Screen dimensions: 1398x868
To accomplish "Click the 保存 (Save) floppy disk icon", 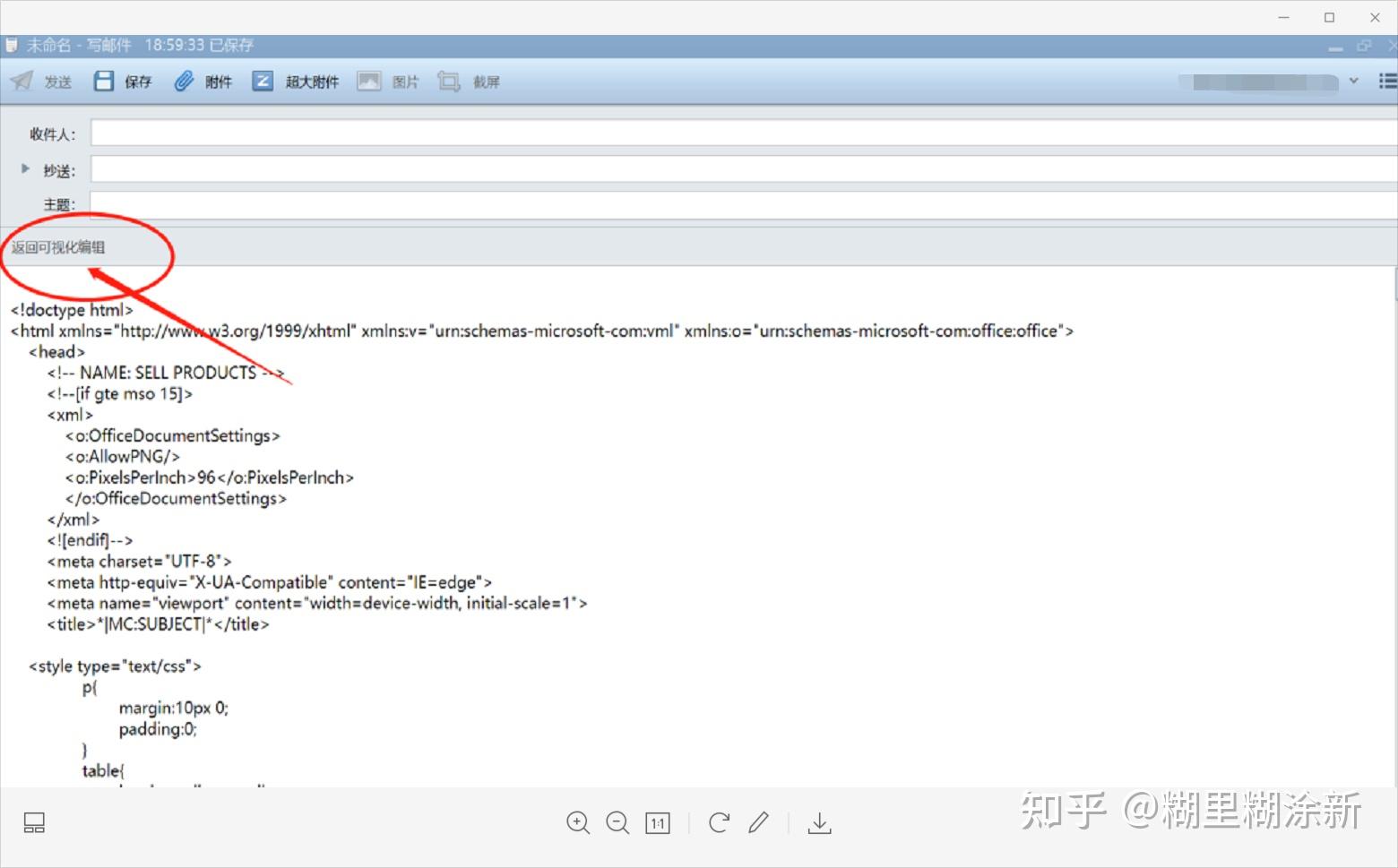I will [x=102, y=81].
